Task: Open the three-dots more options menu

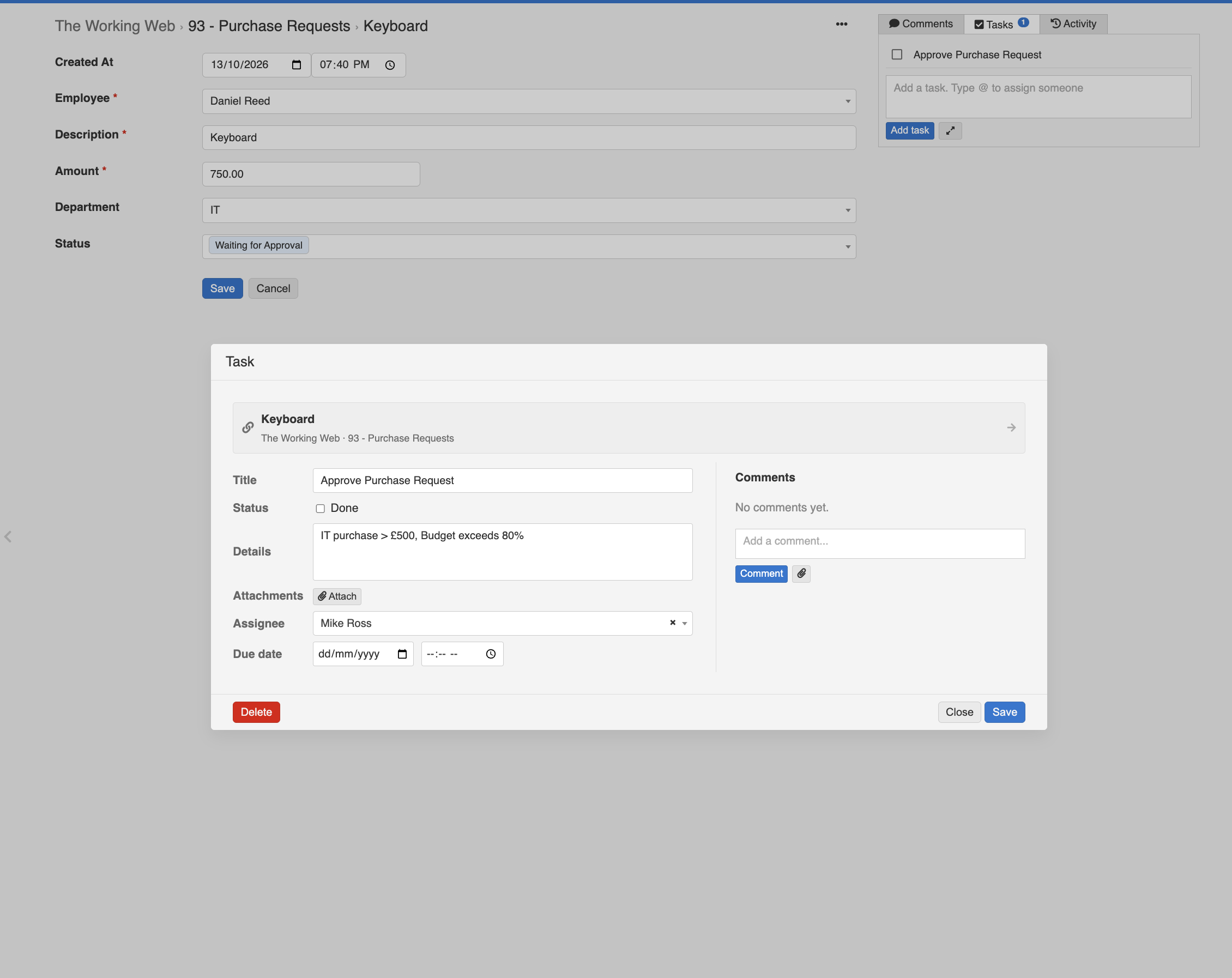Action: (x=841, y=24)
